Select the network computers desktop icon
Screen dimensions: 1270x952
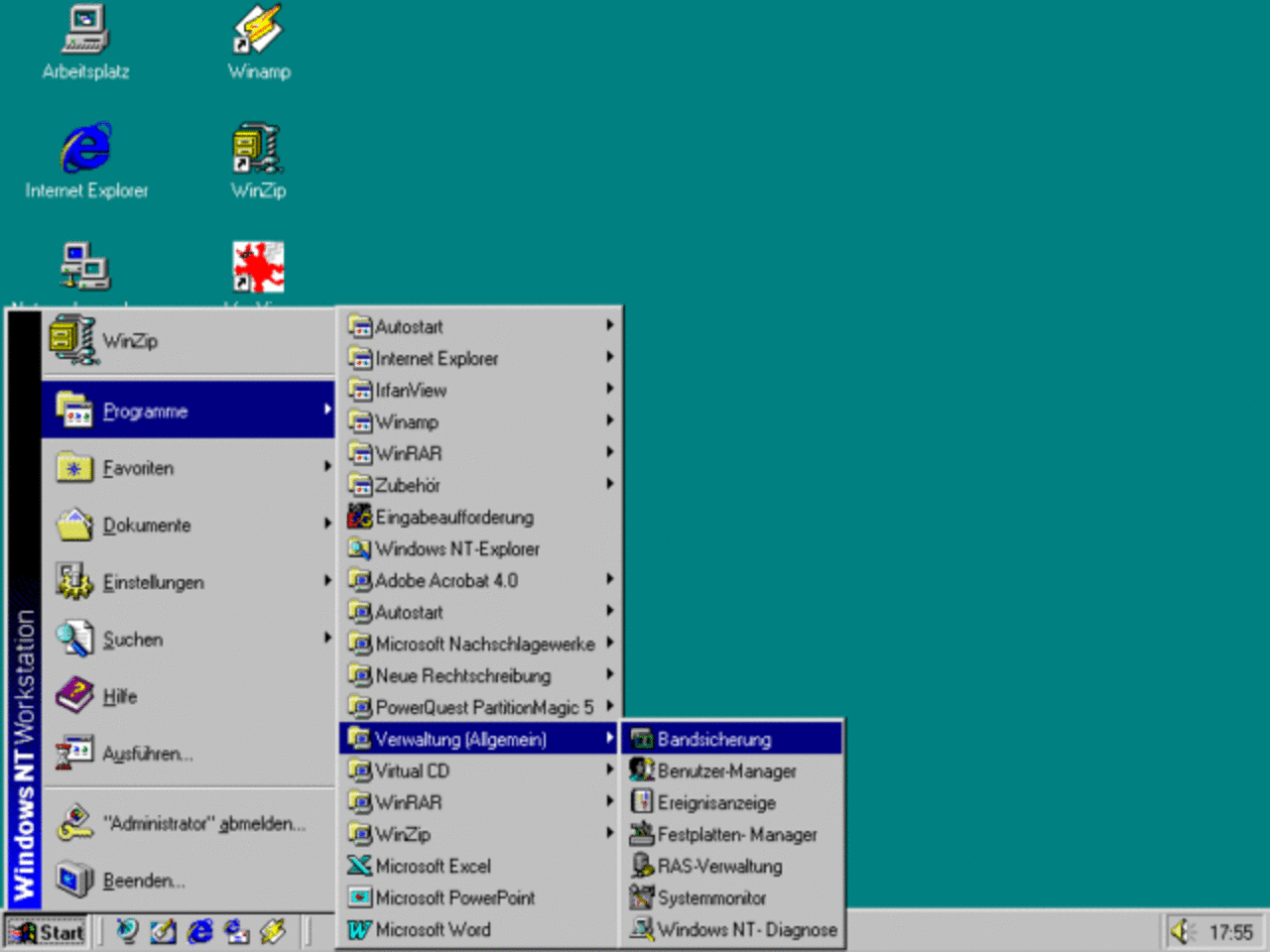click(x=85, y=266)
